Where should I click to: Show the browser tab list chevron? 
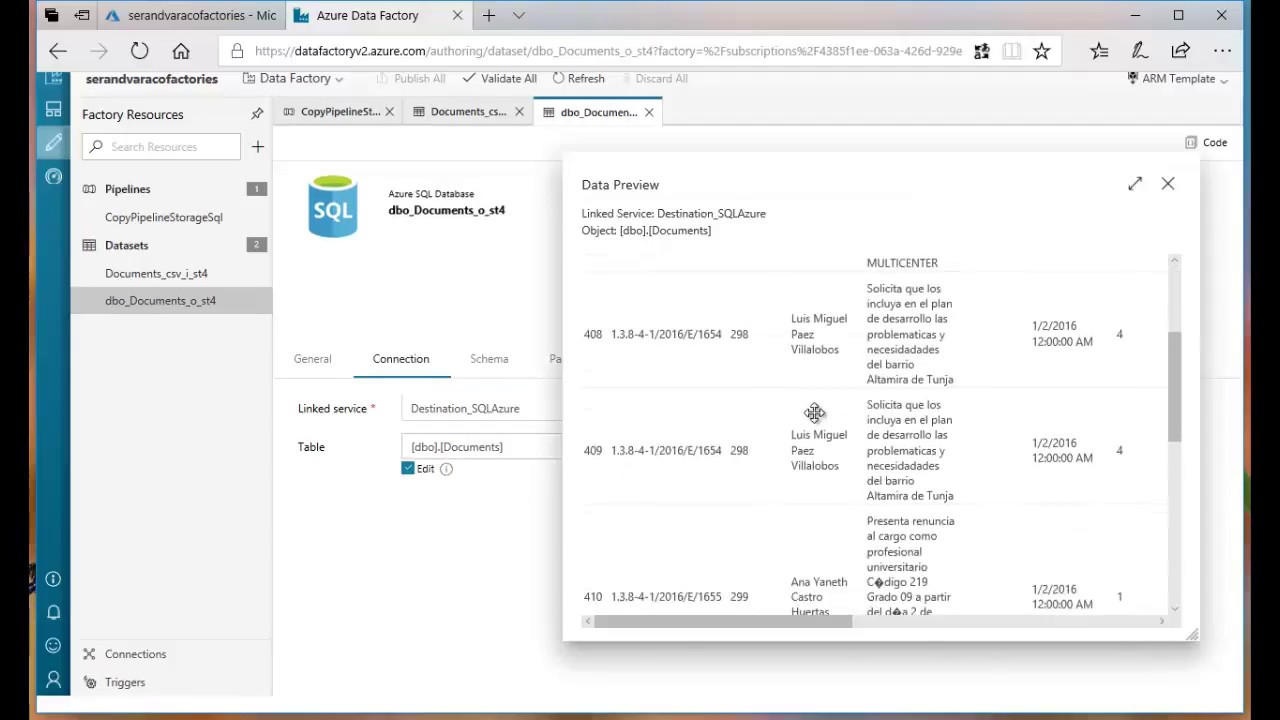518,16
